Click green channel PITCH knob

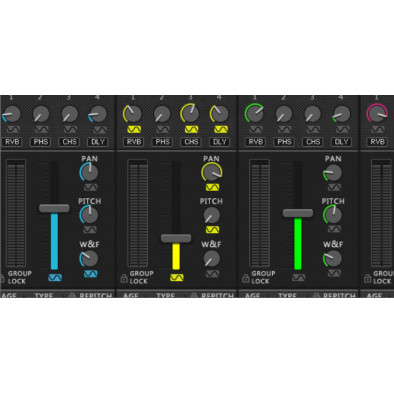[333, 215]
